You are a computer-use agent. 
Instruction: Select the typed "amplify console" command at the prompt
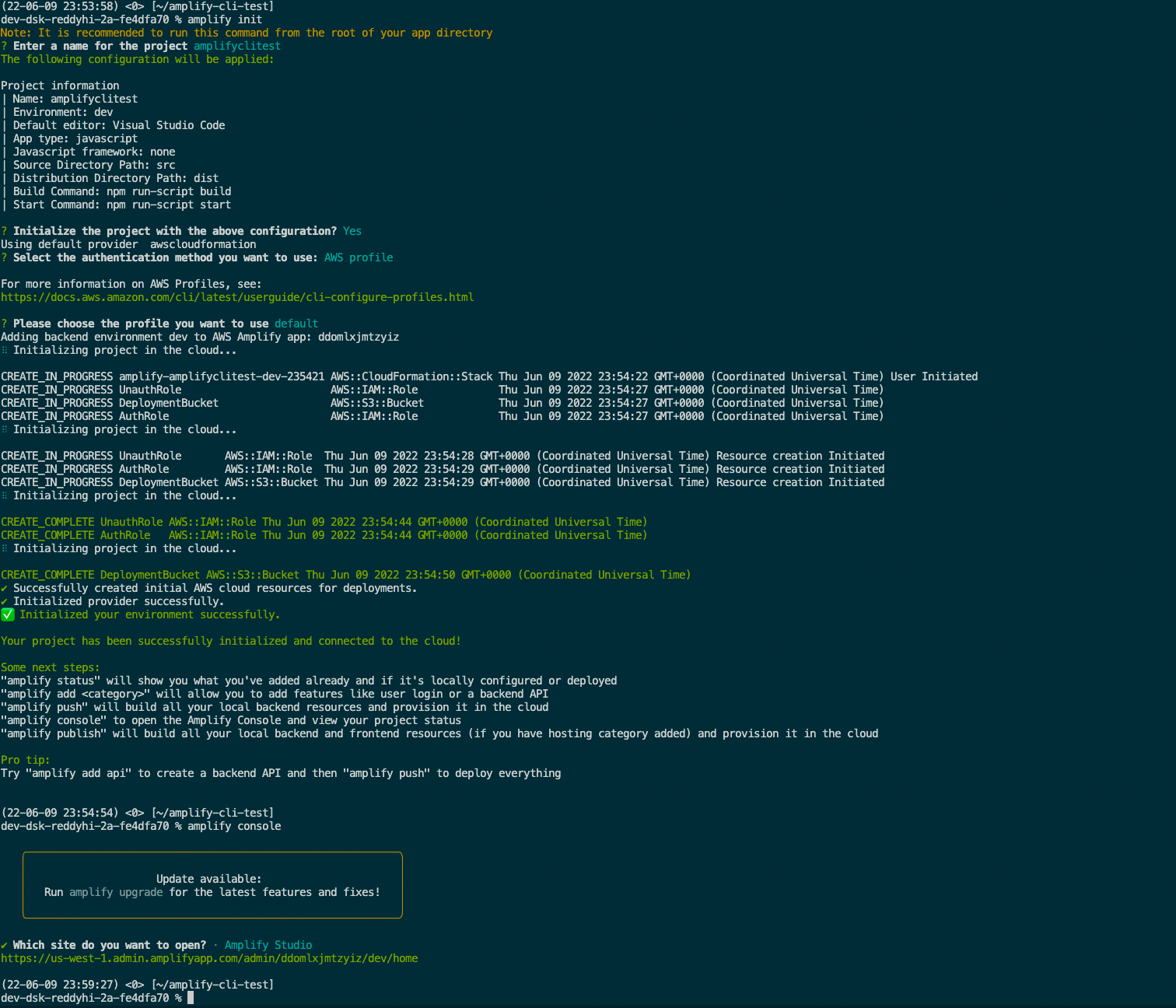234,826
